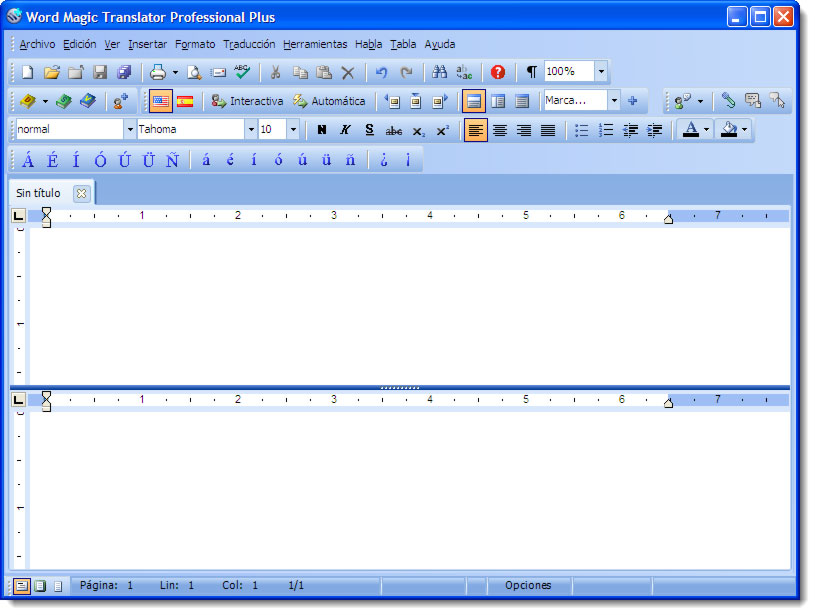Toggle paragraph marks display
The height and width of the screenshot is (615, 815).
[x=531, y=72]
